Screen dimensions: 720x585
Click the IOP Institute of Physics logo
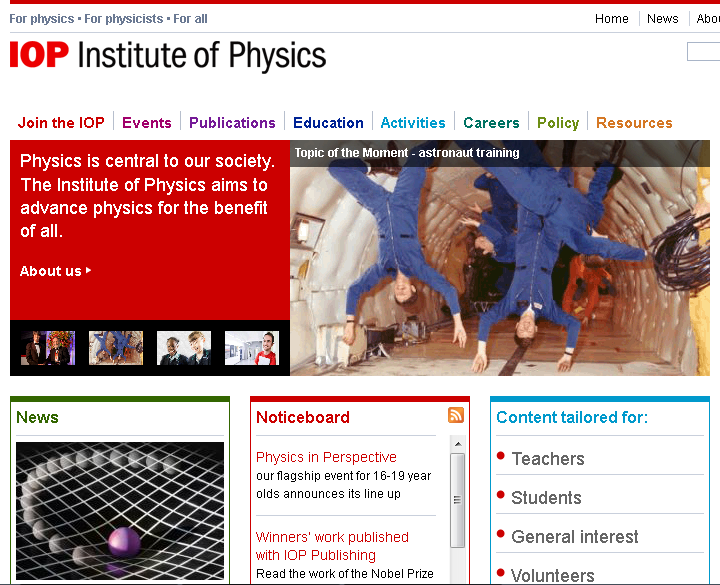168,56
